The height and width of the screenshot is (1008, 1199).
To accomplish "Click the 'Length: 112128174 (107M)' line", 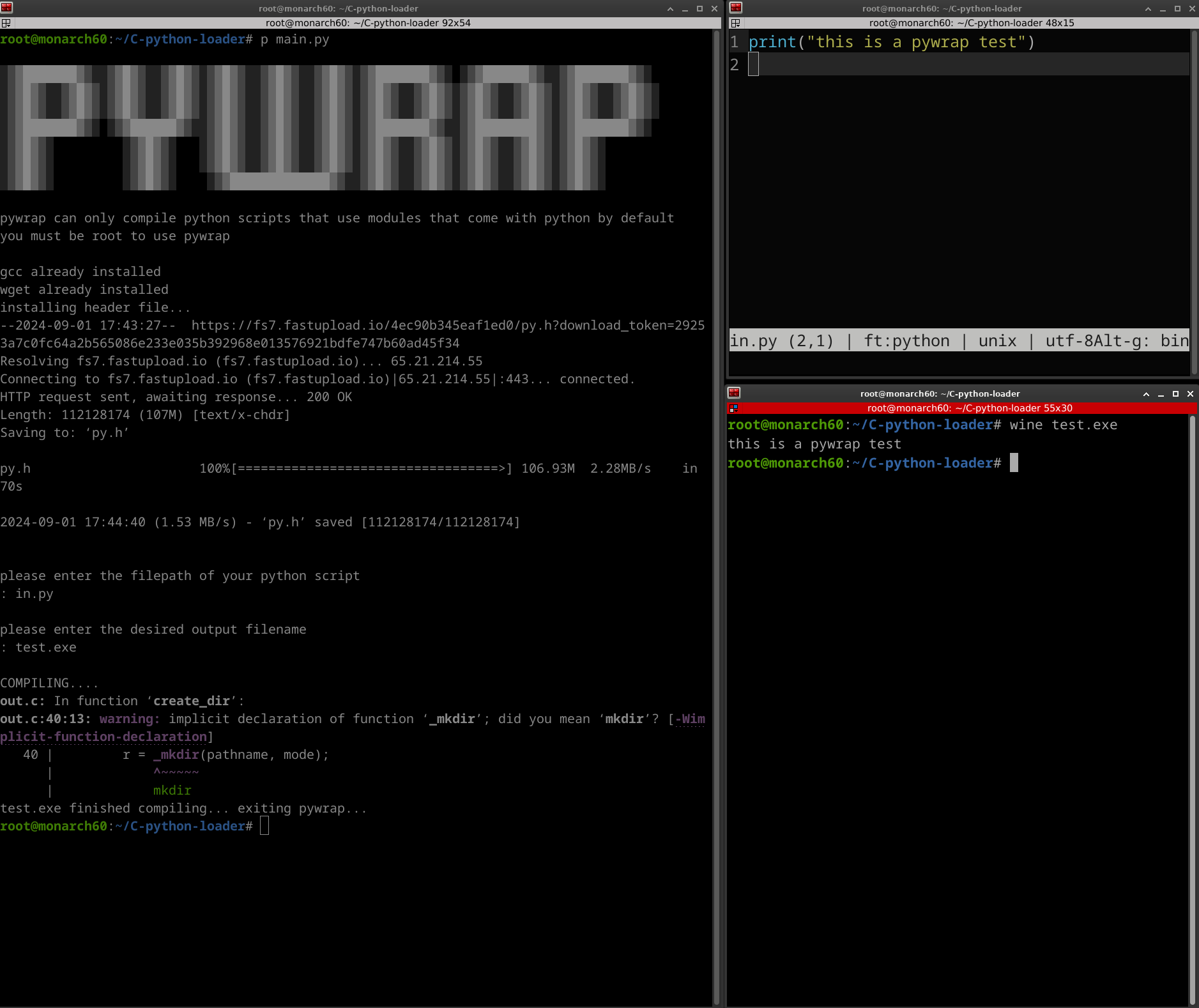I will click(x=145, y=415).
